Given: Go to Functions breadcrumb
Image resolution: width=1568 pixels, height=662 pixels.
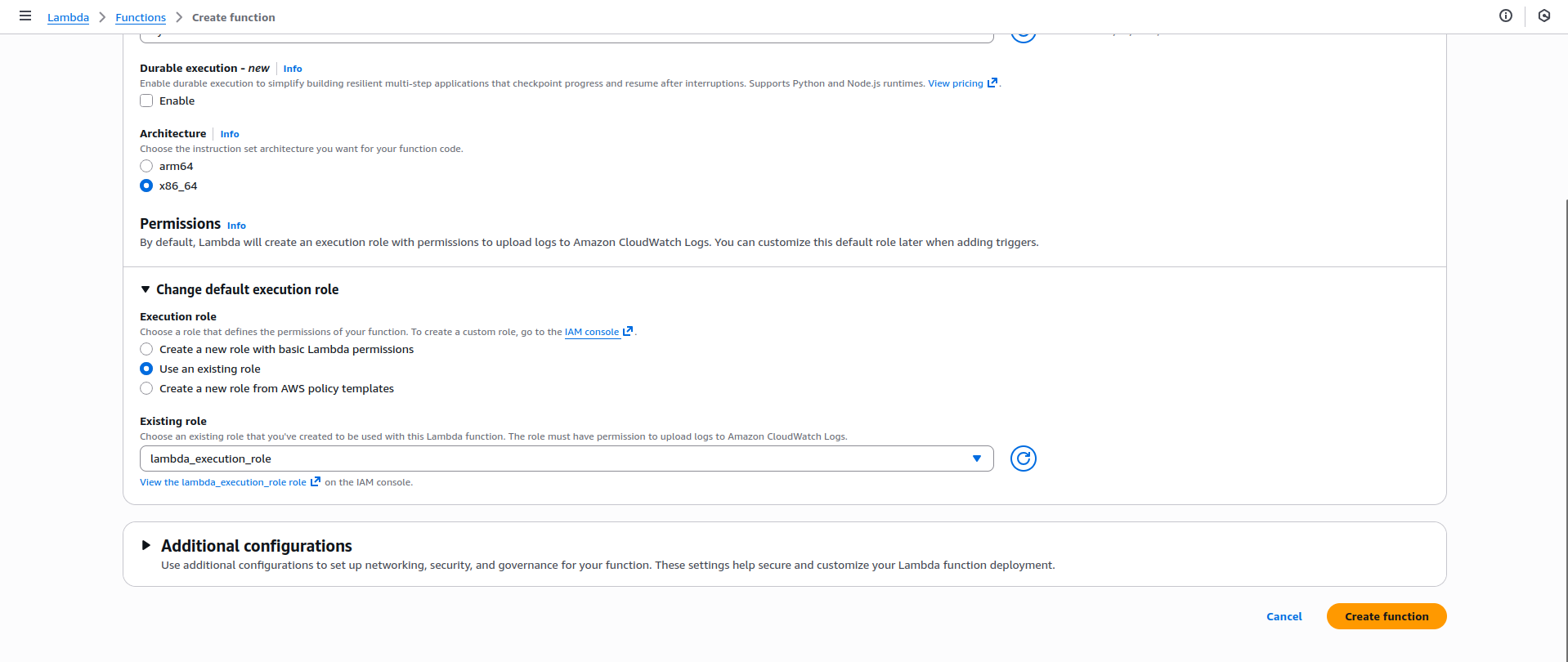Looking at the screenshot, I should 141,17.
